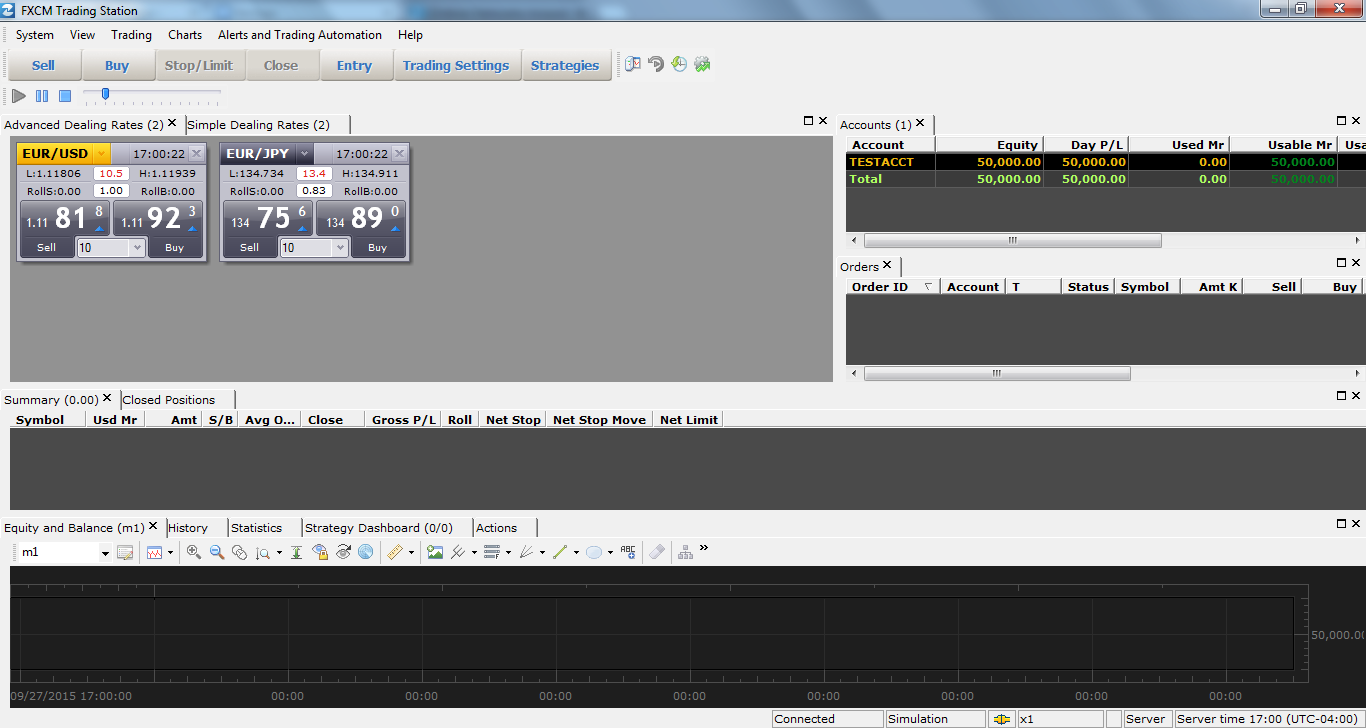Sort orders by Order ID column
Screen dimensions: 1366x728
[891, 287]
